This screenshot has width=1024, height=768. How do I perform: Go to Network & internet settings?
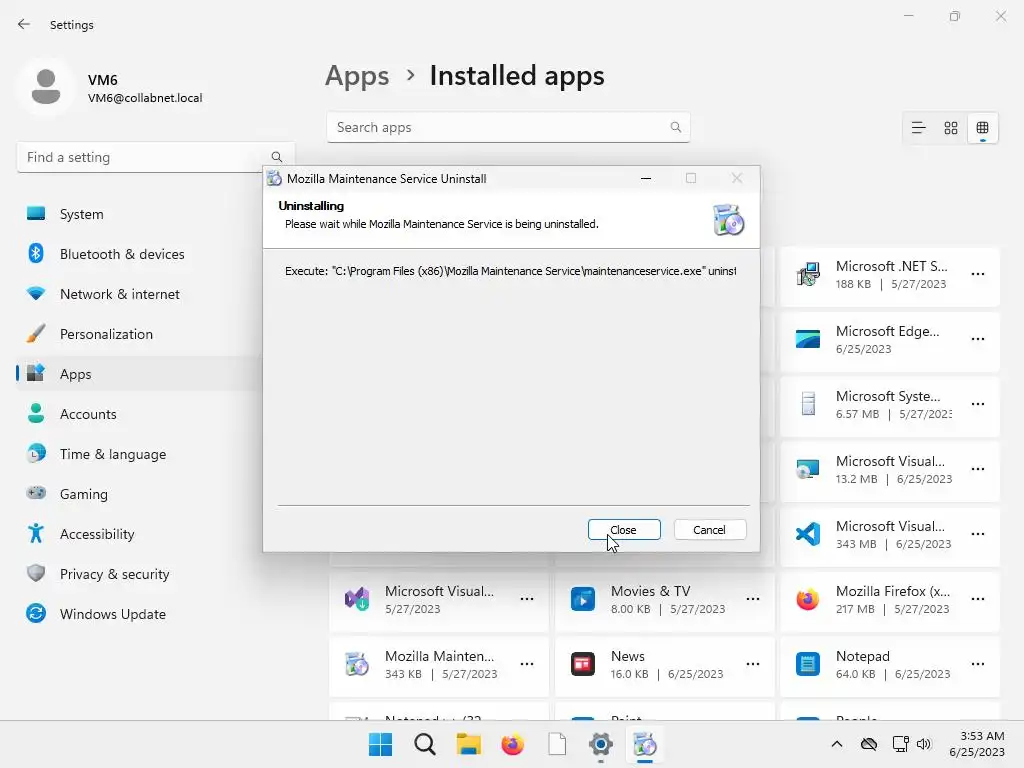(138, 294)
